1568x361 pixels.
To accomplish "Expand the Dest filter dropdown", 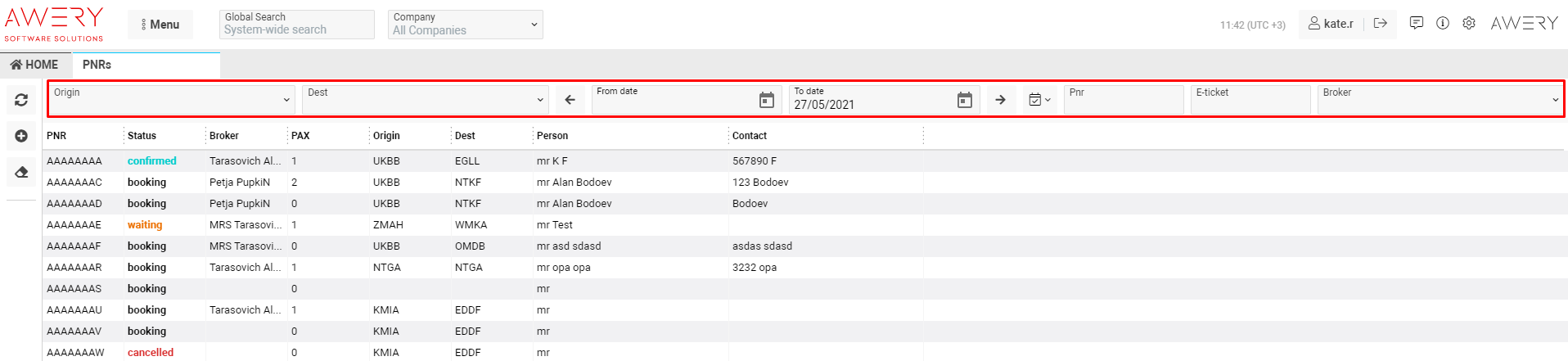I will coord(540,100).
